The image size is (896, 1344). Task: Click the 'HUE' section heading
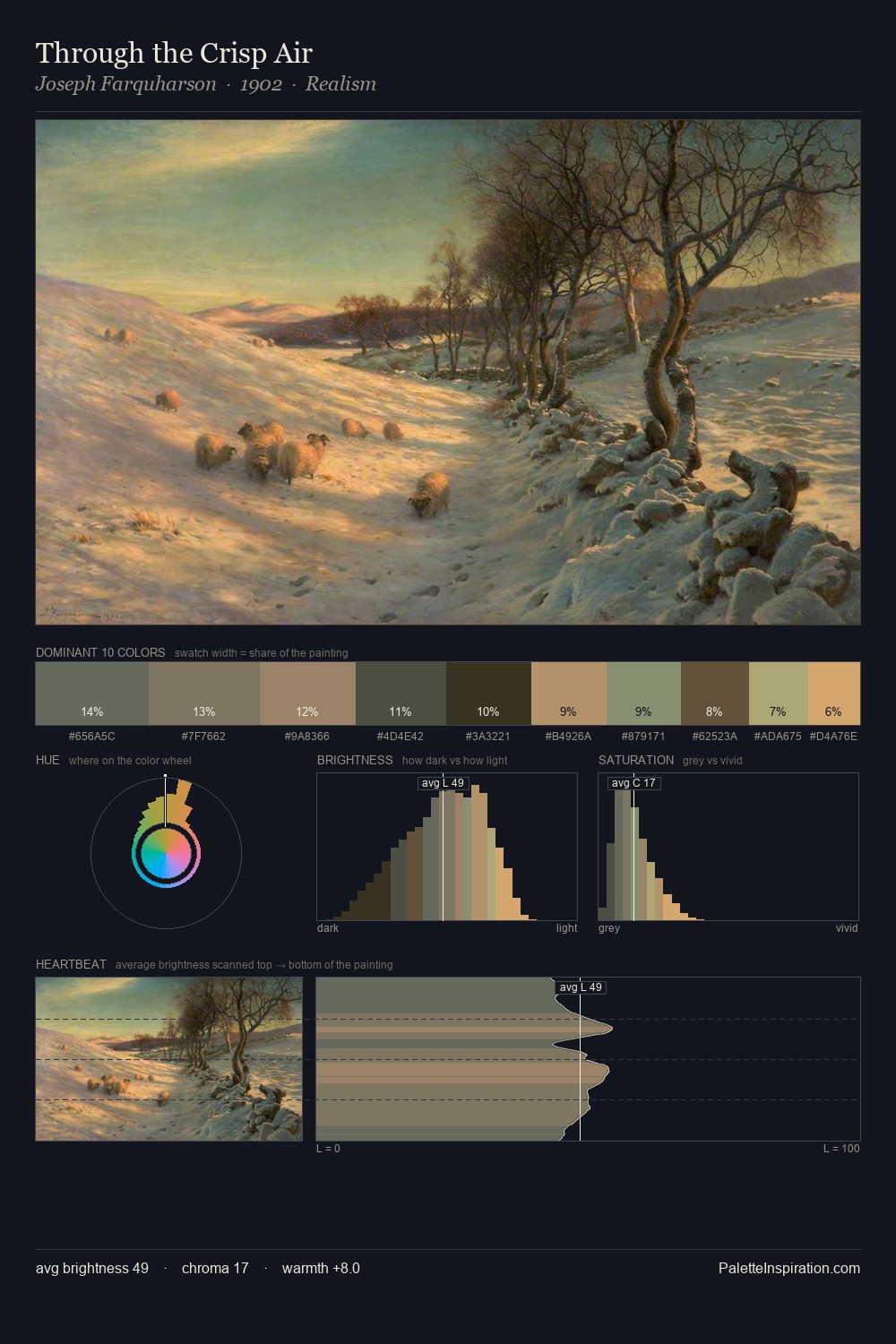47,760
